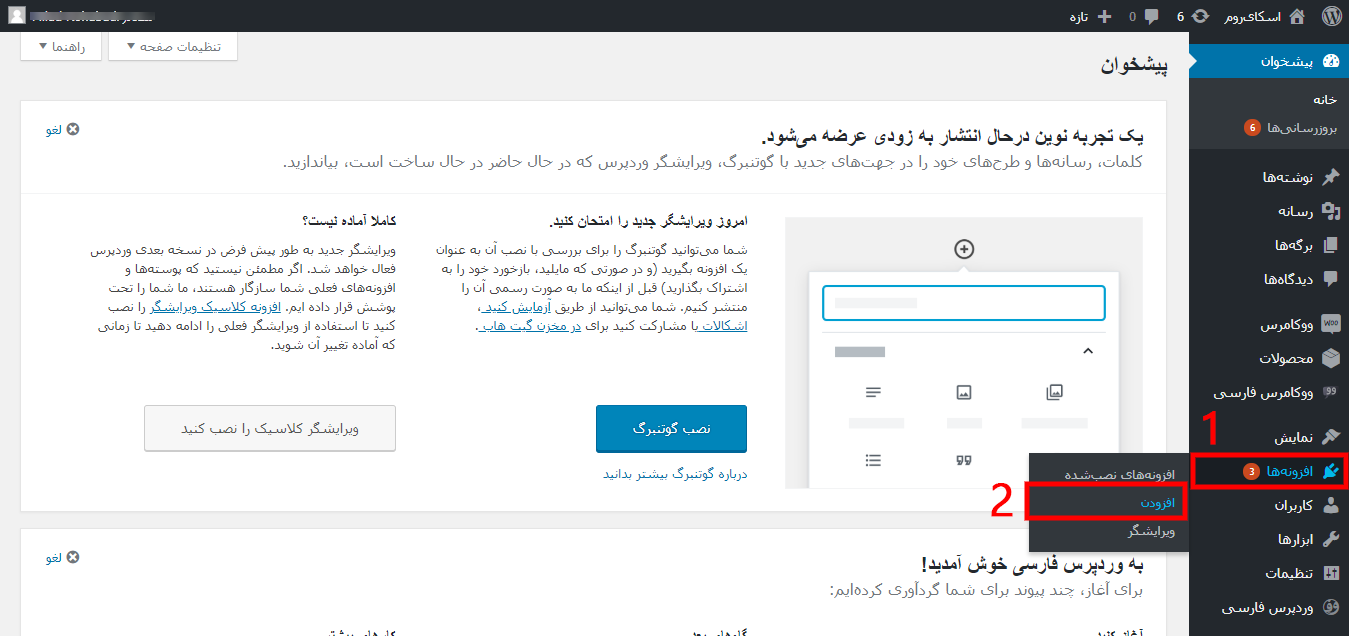Click the icon for وردپرس فارسی
Screen dimensions: 1349x636
point(1330,607)
